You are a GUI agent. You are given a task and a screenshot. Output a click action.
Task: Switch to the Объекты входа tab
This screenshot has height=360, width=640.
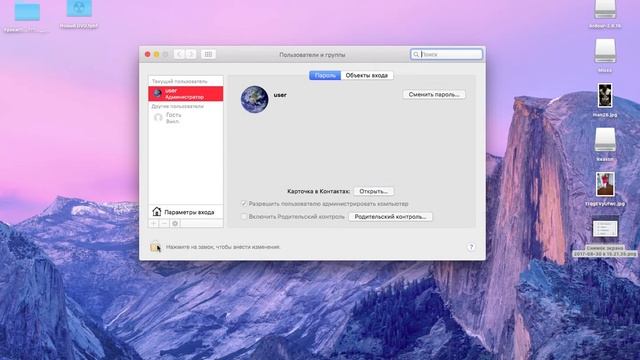coord(367,76)
